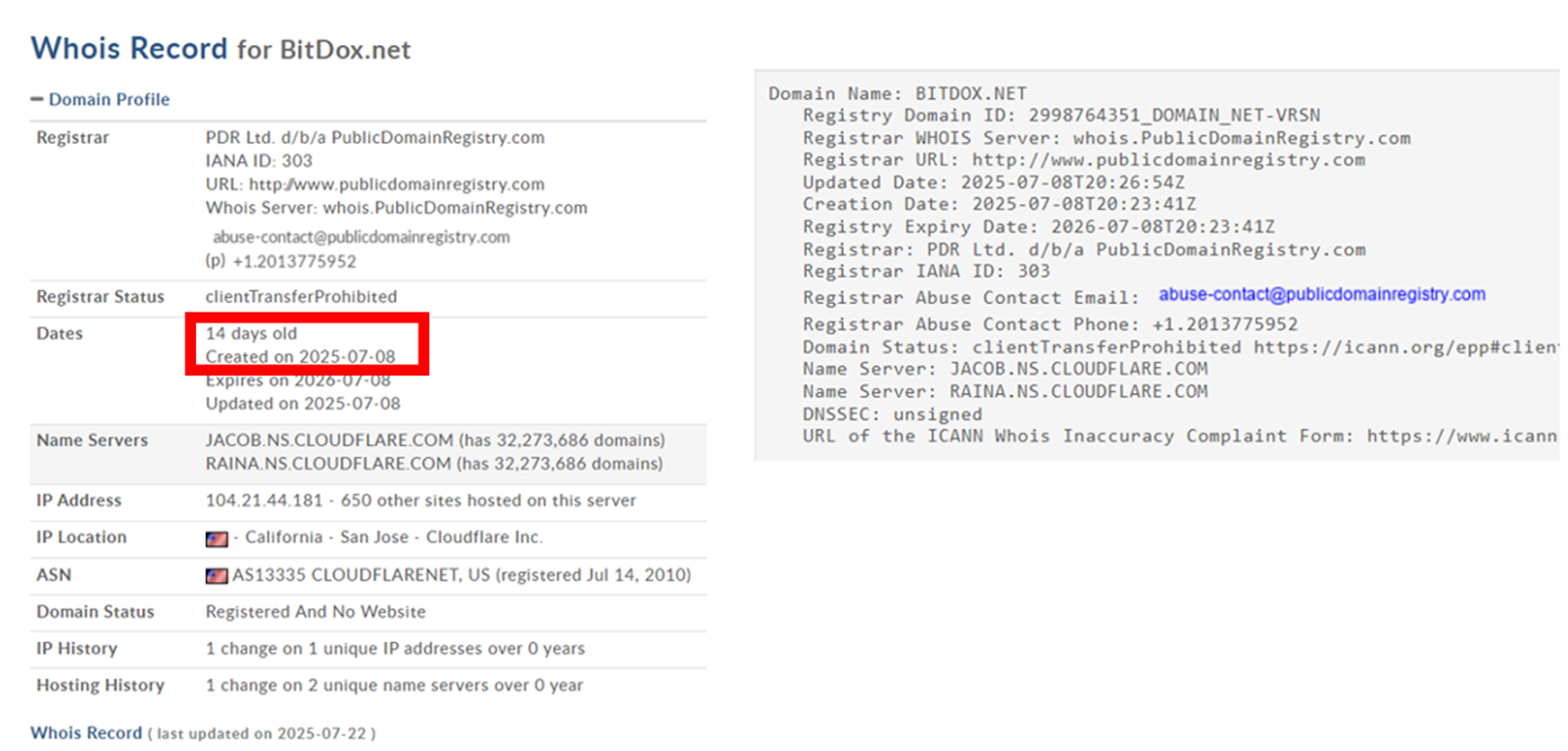Click the "Created on 2025-07-08" date
Screen dimensions: 1568x751
tap(300, 357)
